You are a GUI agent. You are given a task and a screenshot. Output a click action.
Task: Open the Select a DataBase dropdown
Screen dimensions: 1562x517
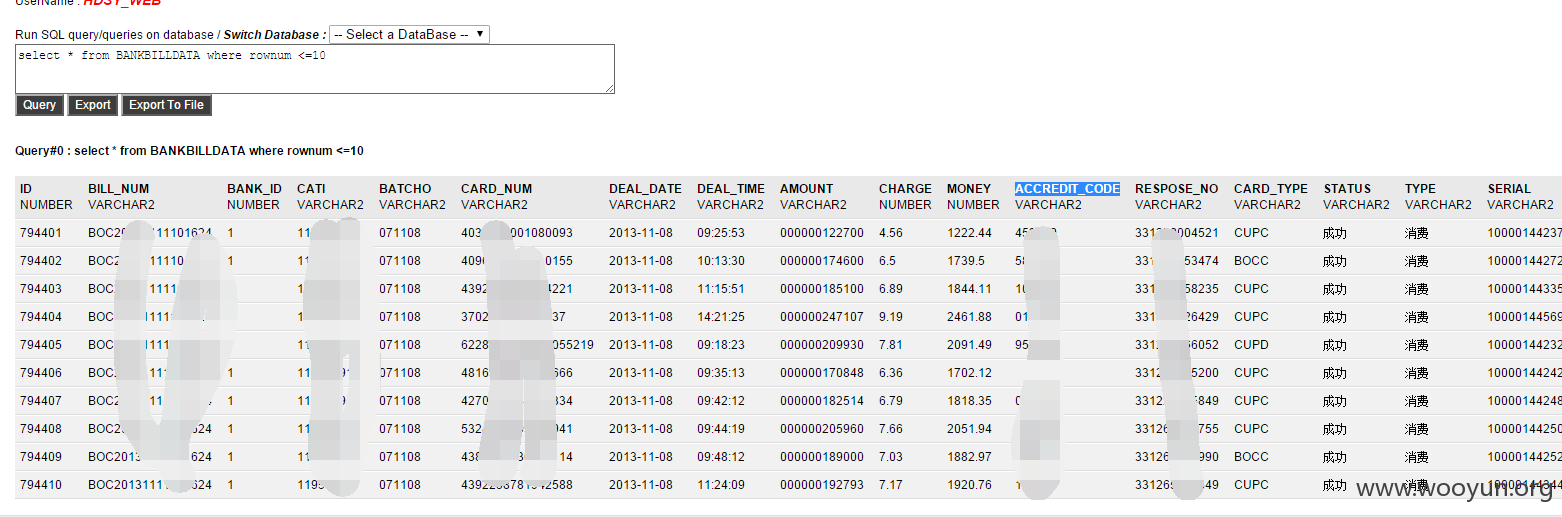coord(409,34)
